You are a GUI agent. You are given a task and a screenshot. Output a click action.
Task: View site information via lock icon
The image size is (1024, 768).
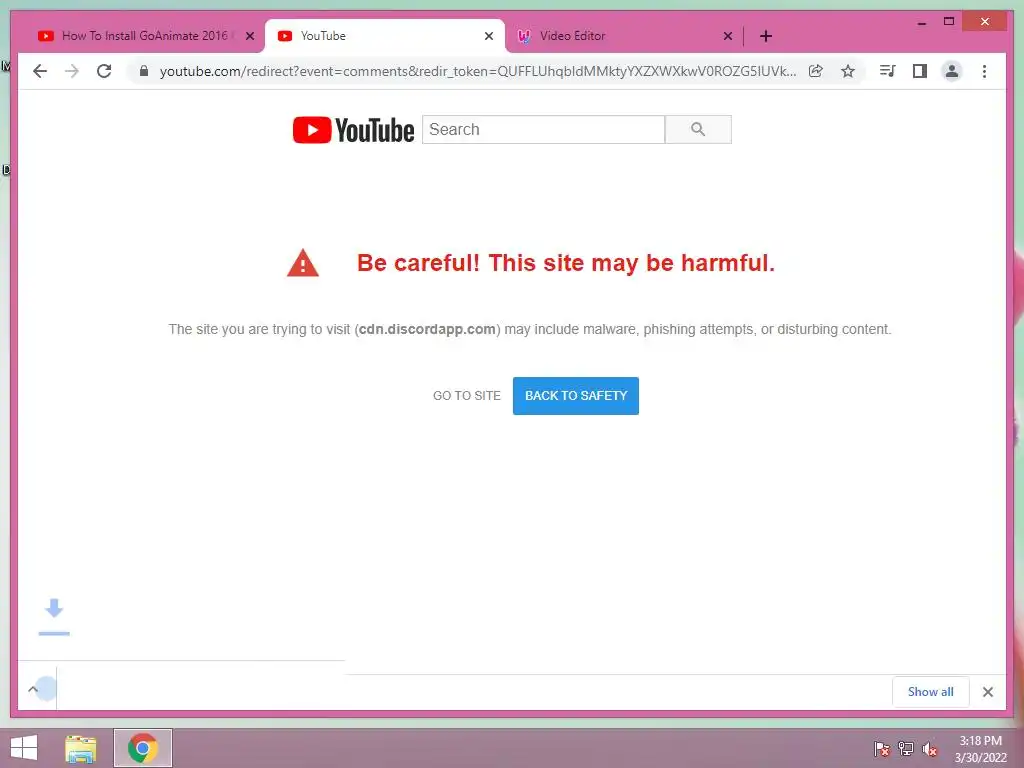tap(144, 71)
